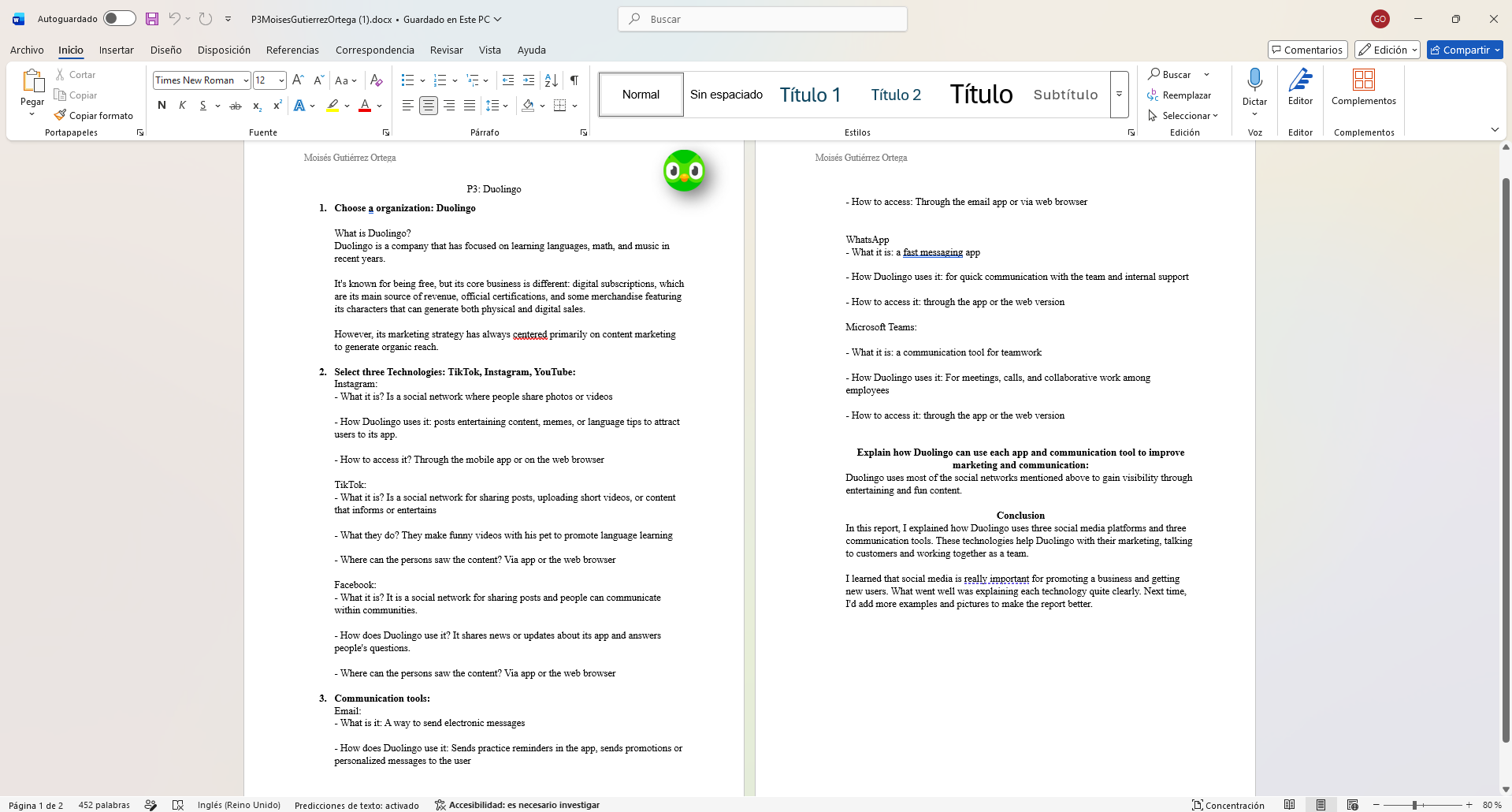Toggle italic (K) formatting
Viewport: 1512px width, 812px height.
(183, 106)
